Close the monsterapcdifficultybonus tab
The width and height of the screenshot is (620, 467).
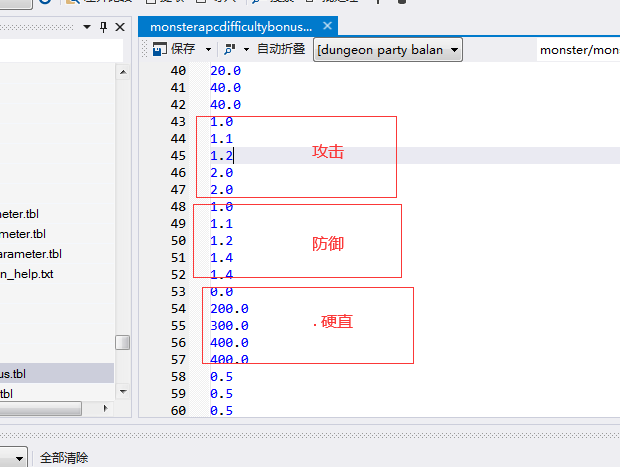click(x=327, y=26)
